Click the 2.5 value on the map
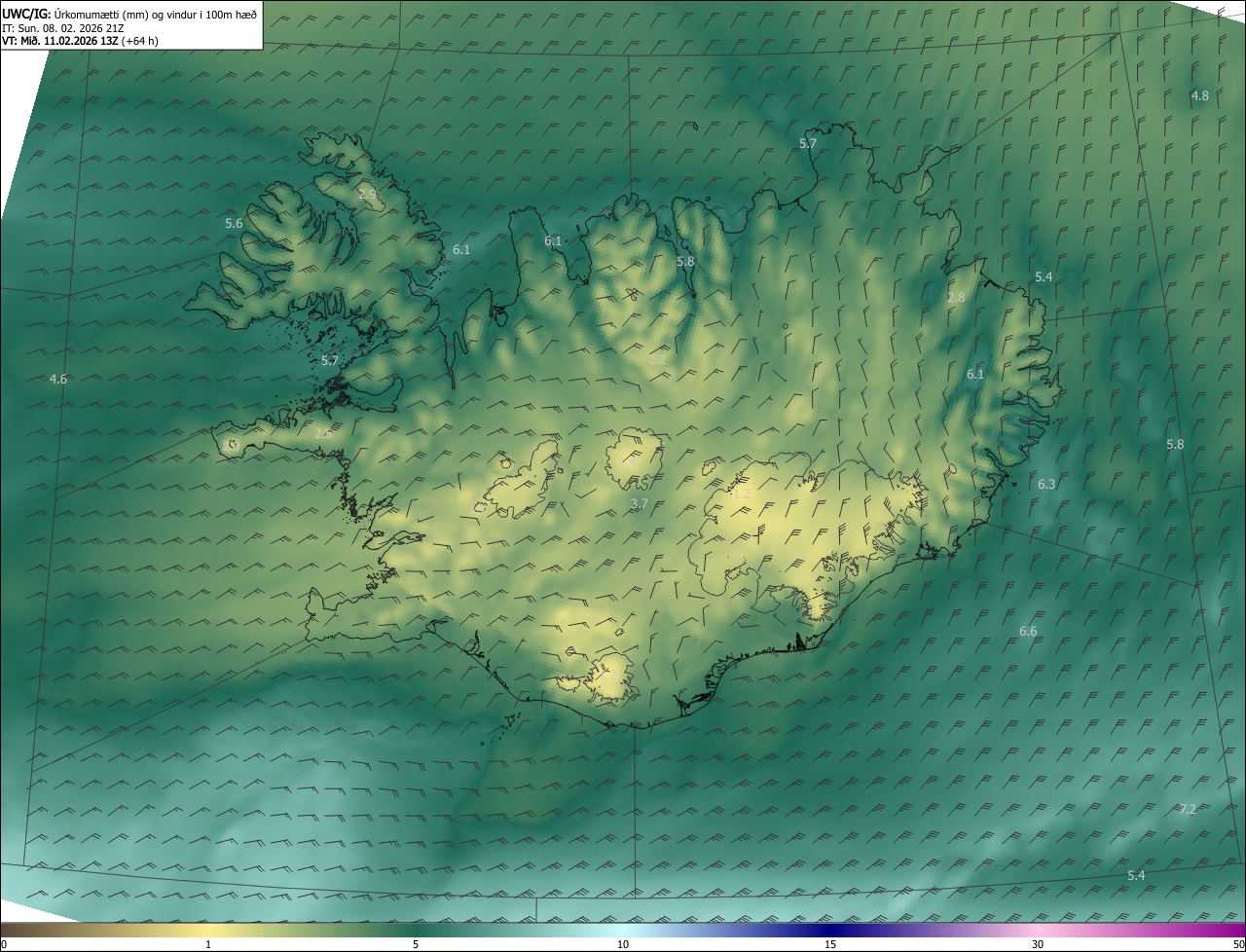The width and height of the screenshot is (1246, 952). click(x=323, y=433)
